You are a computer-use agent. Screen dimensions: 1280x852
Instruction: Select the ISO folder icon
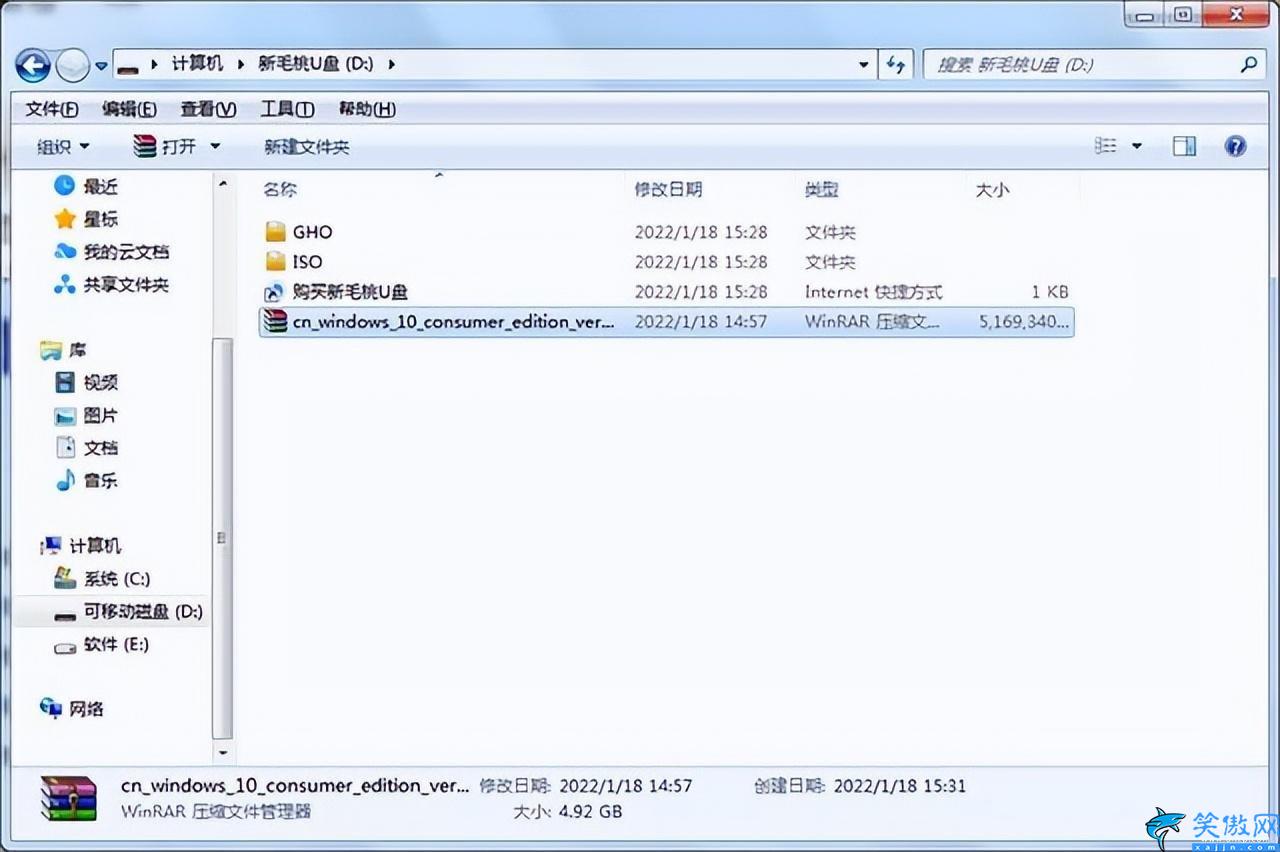[276, 262]
